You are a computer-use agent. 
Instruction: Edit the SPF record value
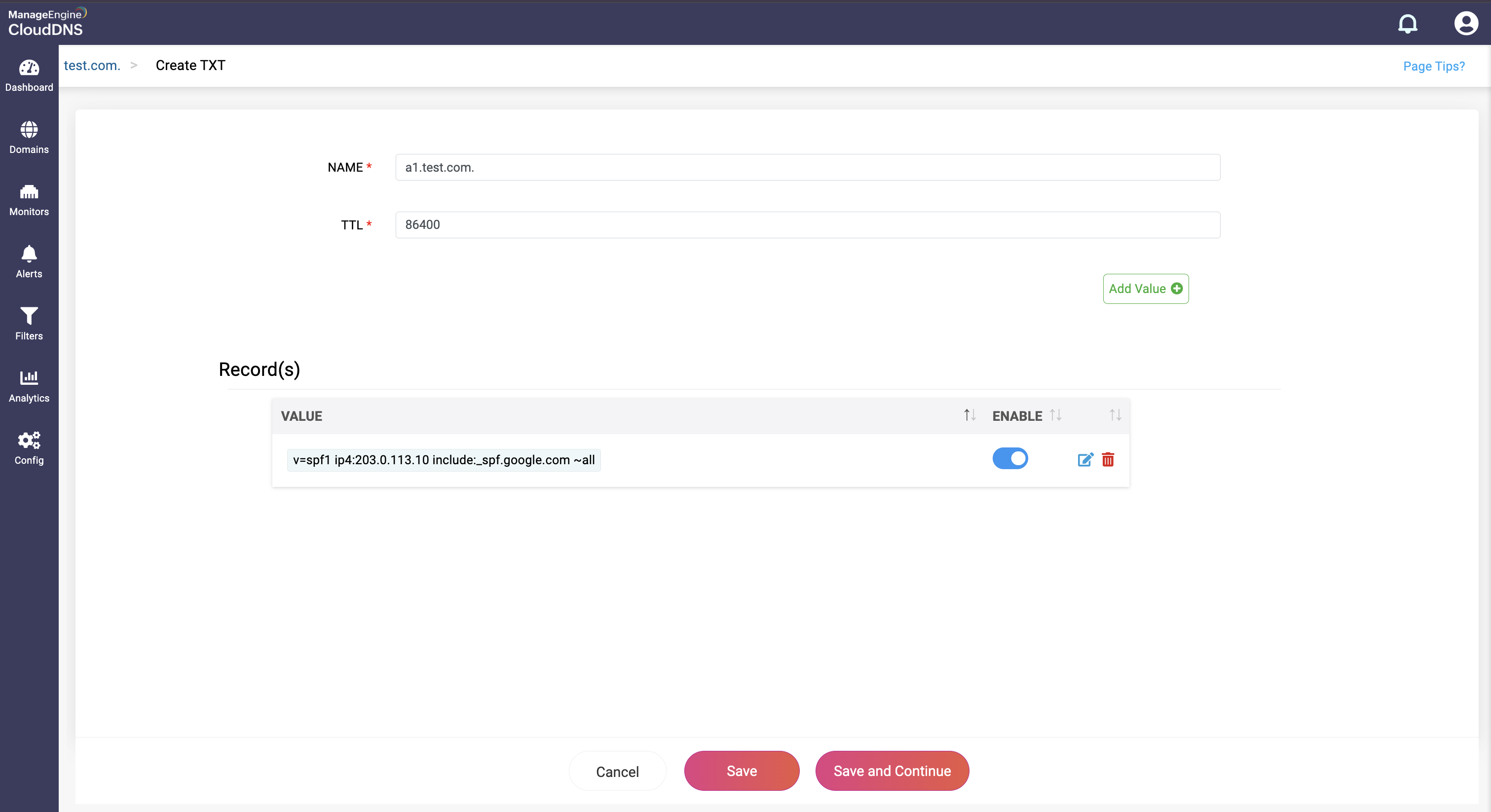[x=1084, y=460]
